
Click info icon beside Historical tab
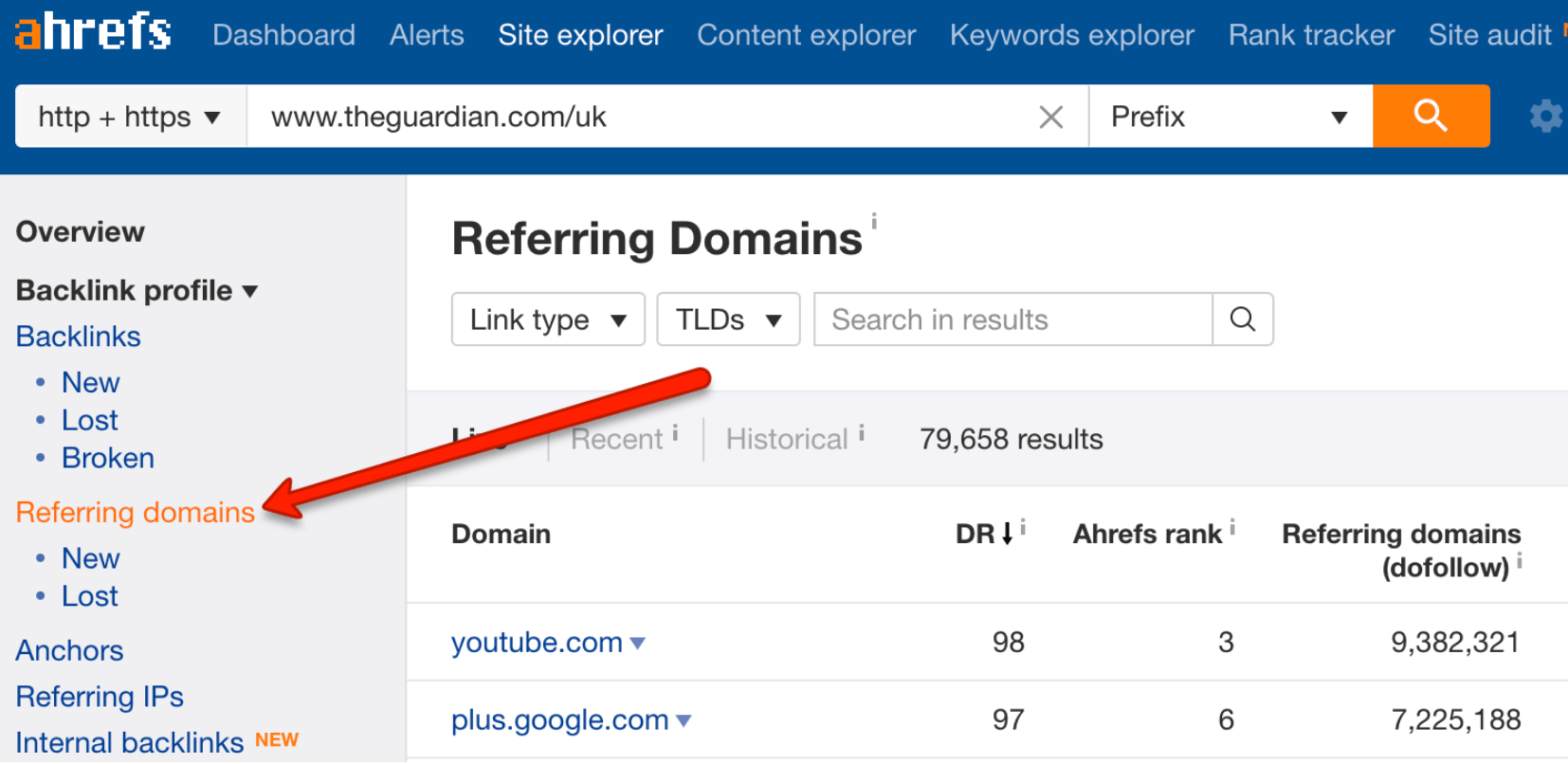click(861, 433)
